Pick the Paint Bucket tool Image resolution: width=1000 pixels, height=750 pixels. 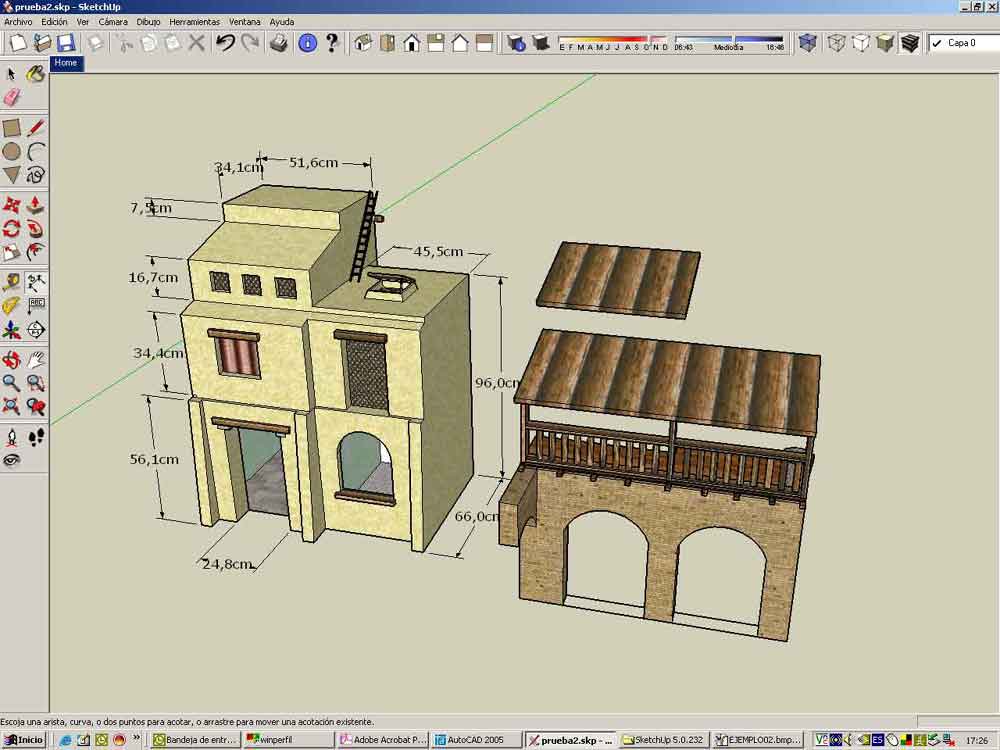[x=35, y=74]
